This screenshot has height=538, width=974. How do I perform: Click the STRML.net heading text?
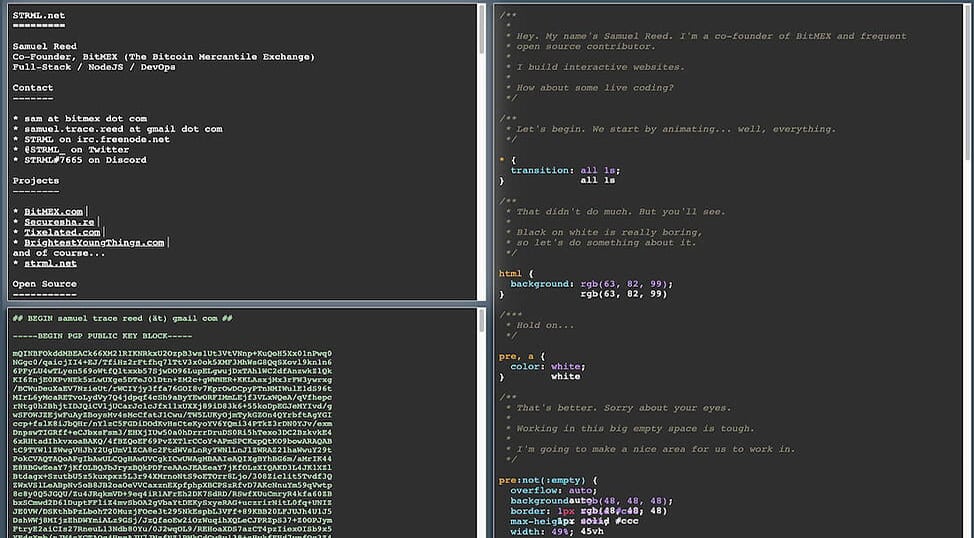coord(39,15)
